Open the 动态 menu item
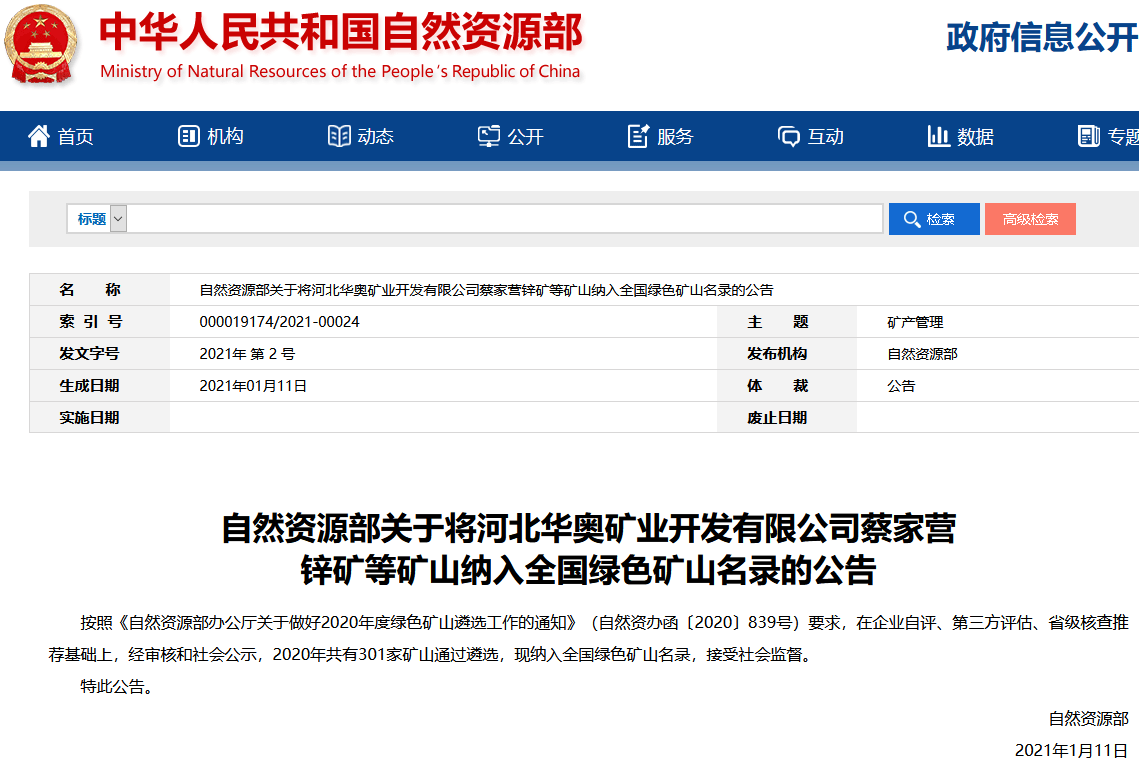The image size is (1139, 763). (x=376, y=137)
